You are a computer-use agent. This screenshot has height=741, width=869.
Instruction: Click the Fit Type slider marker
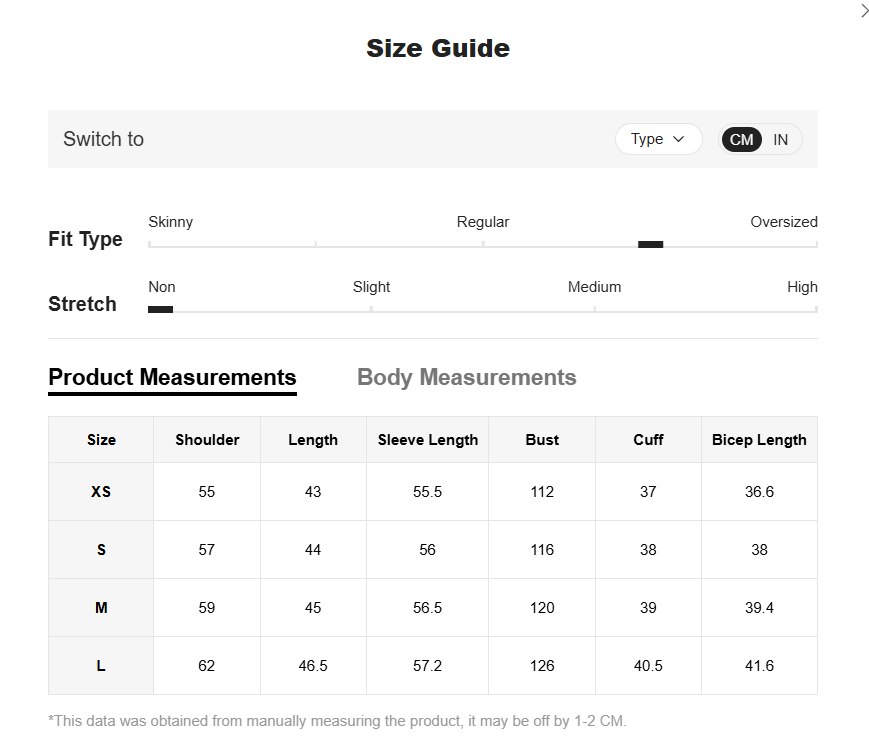(650, 244)
